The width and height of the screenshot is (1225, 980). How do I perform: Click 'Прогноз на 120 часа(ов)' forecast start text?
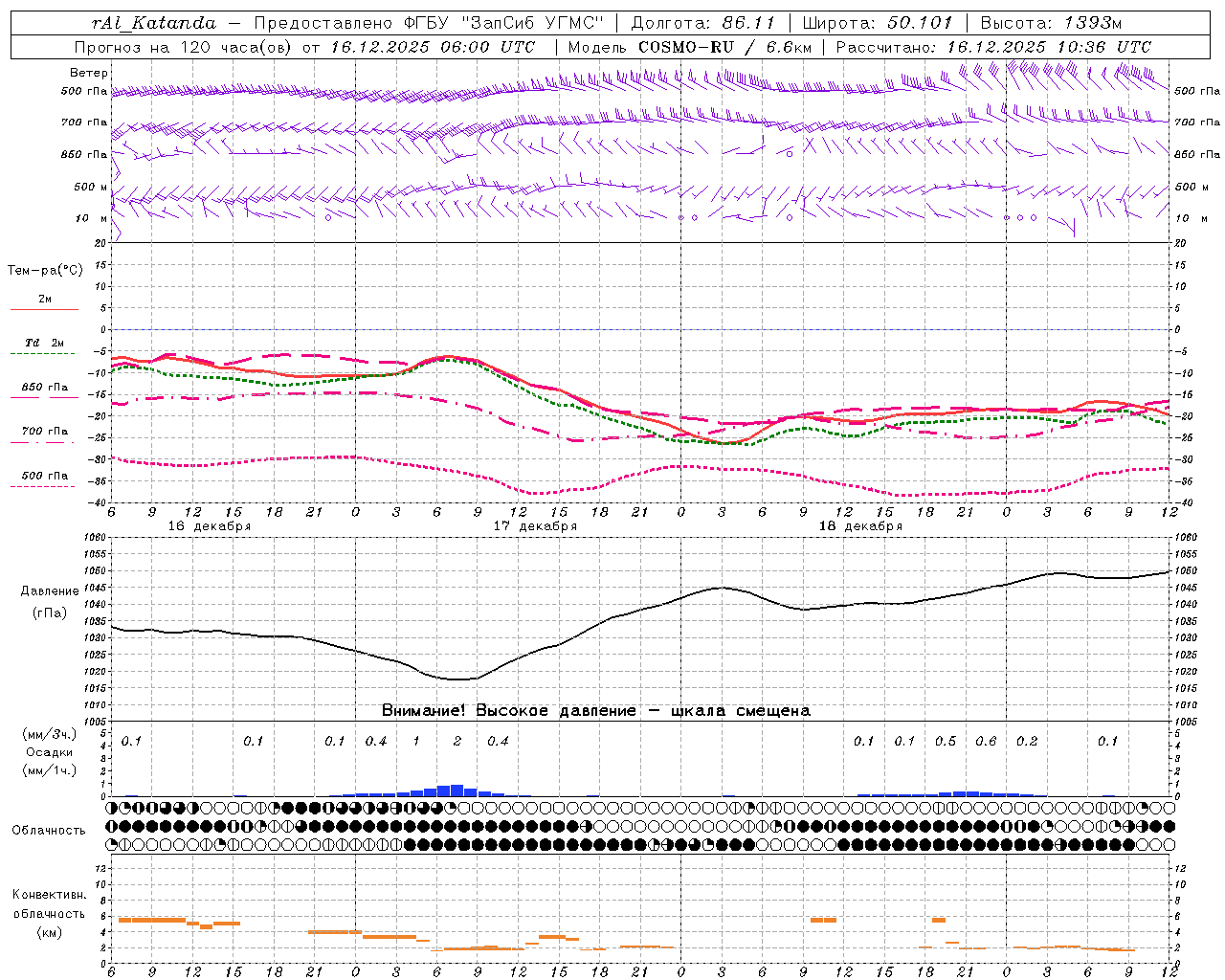point(185,47)
